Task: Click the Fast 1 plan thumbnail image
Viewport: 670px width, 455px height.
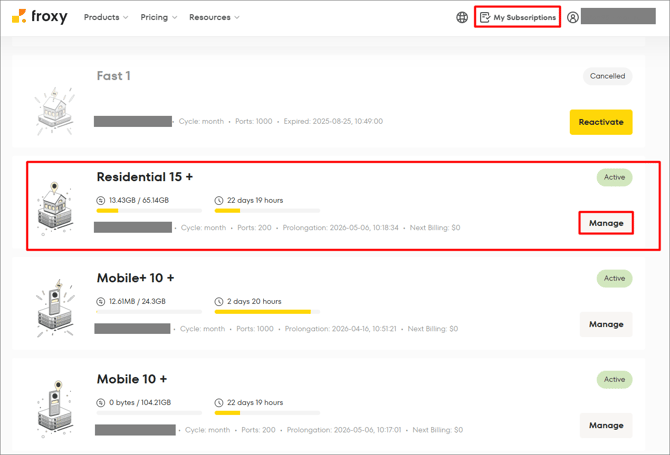Action: tap(52, 109)
